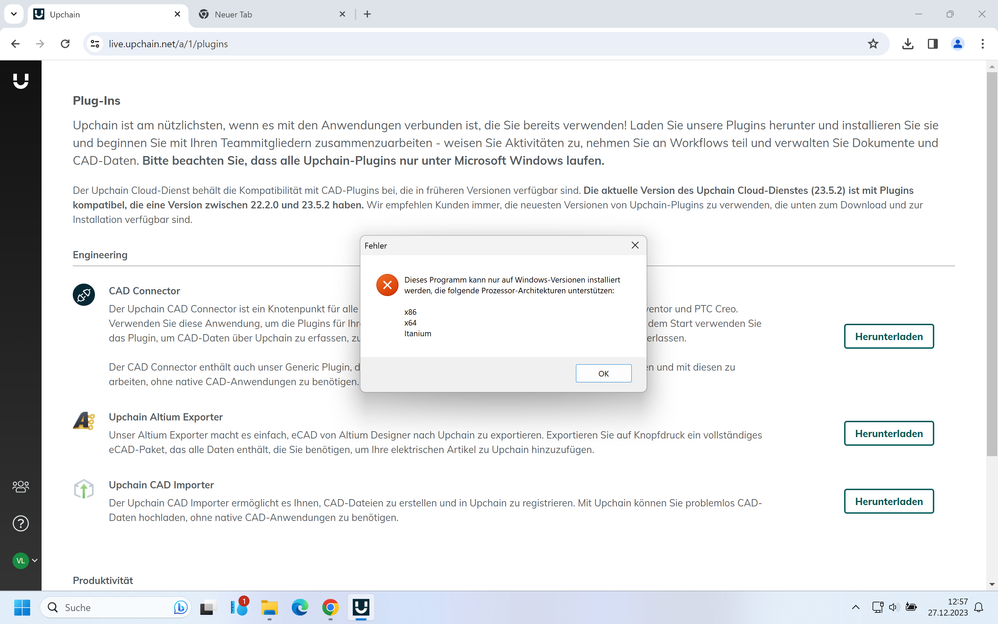Open browser downloads icon

tap(908, 44)
